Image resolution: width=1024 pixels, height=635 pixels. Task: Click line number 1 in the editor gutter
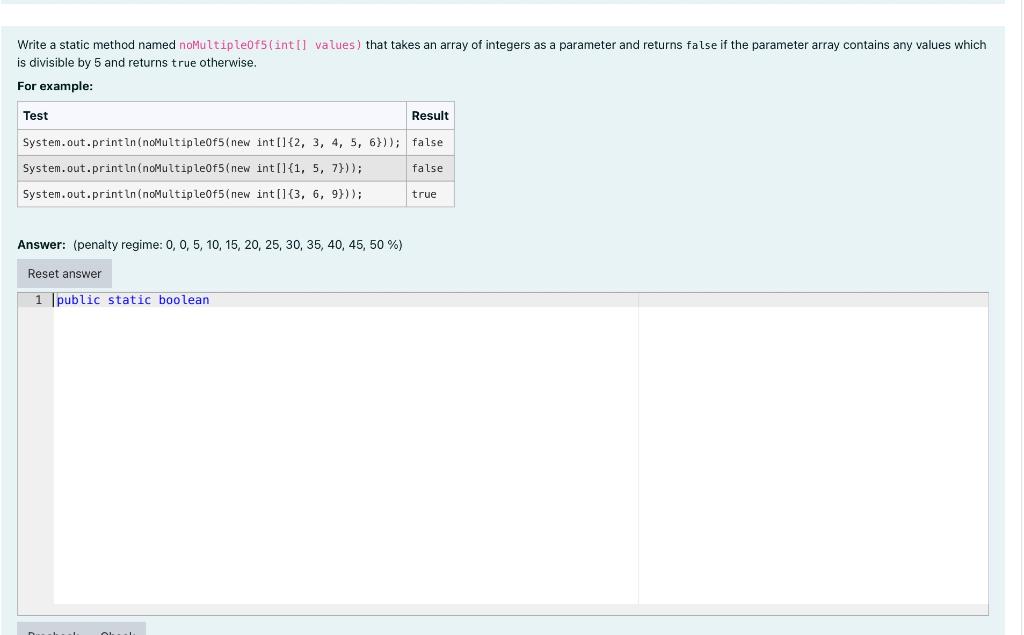[38, 299]
